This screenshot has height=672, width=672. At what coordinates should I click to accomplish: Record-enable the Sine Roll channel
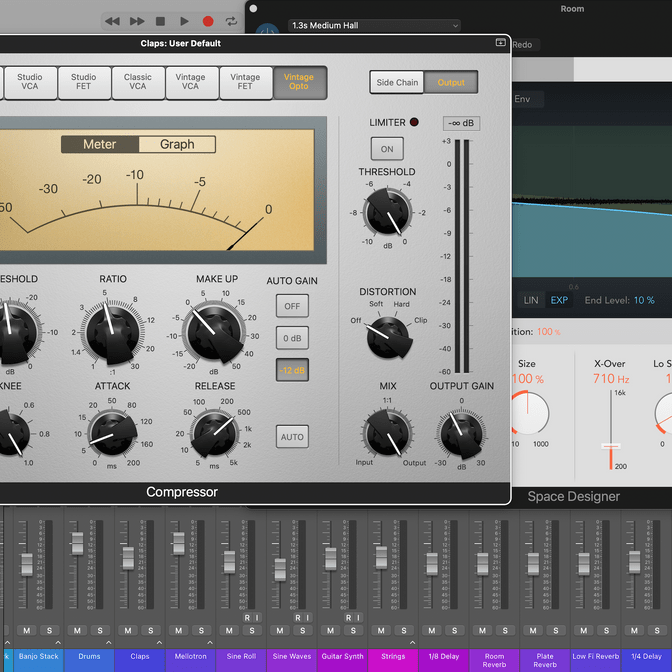pos(247,618)
